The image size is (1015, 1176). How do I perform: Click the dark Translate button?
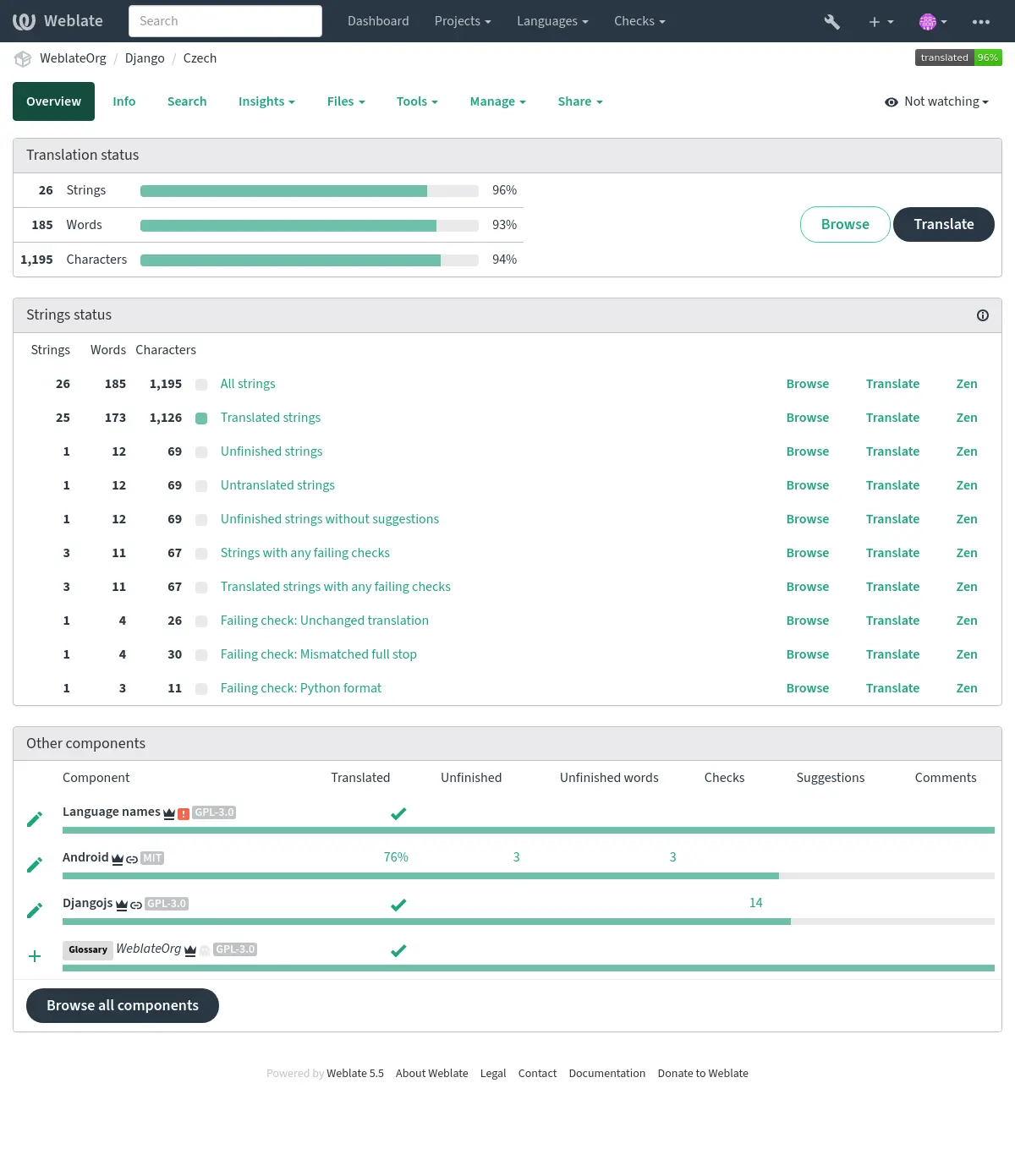click(x=944, y=224)
